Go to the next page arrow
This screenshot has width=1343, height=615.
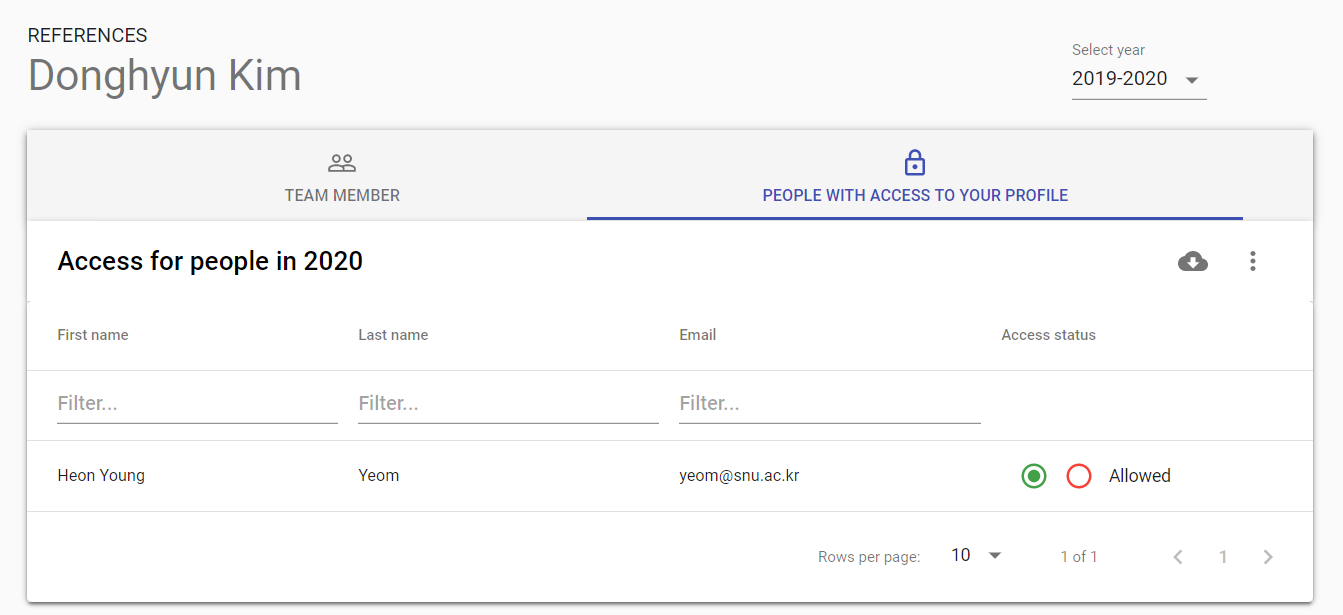point(1268,557)
